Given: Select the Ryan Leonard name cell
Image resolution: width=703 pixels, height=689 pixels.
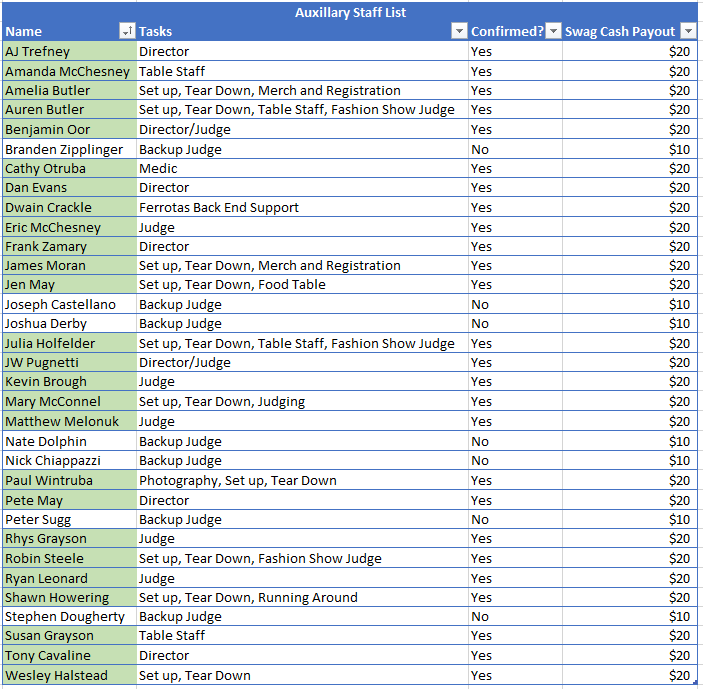Looking at the screenshot, I should pos(69,578).
